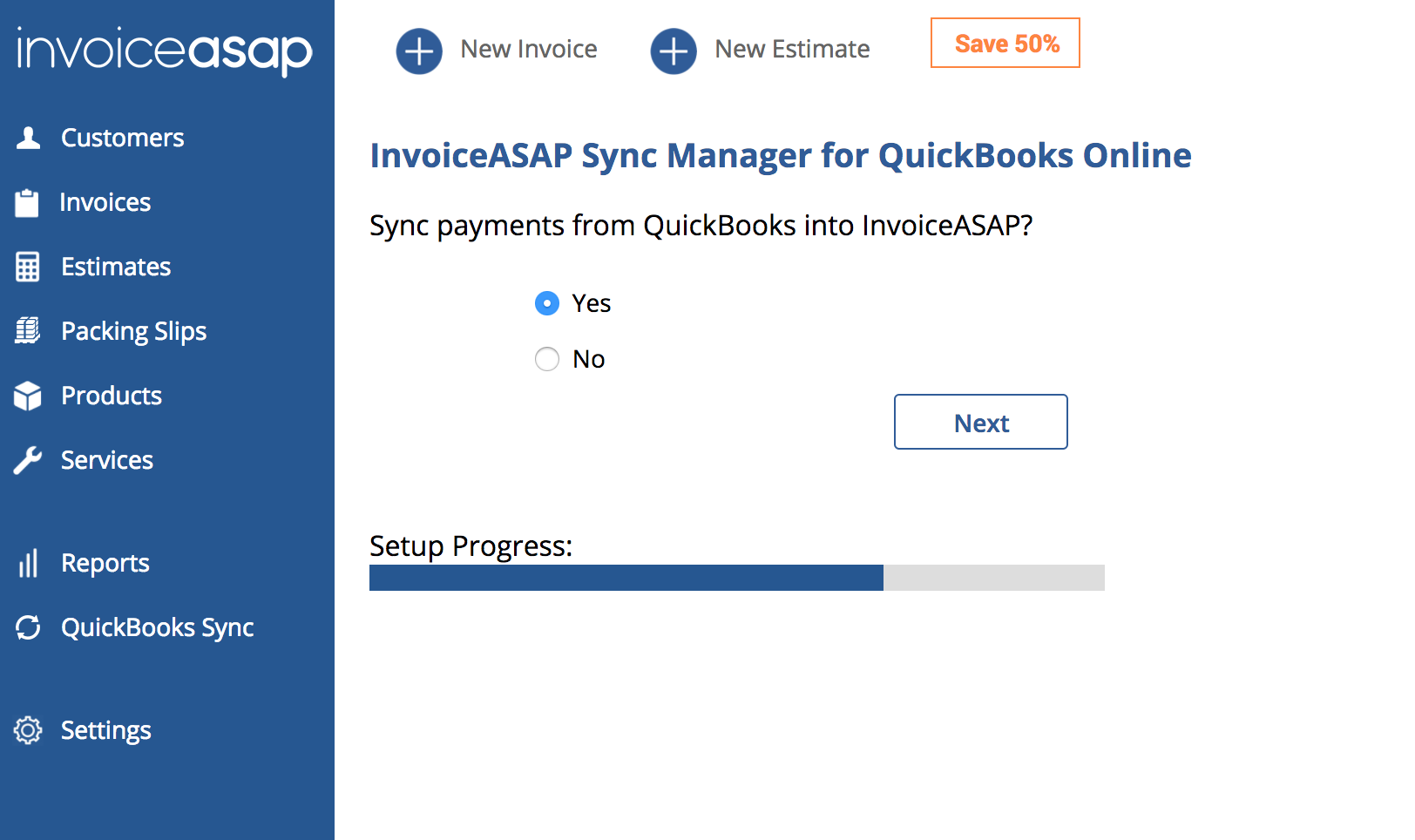This screenshot has width=1415, height=840.
Task: Open the Estimates page
Action: [x=116, y=267]
